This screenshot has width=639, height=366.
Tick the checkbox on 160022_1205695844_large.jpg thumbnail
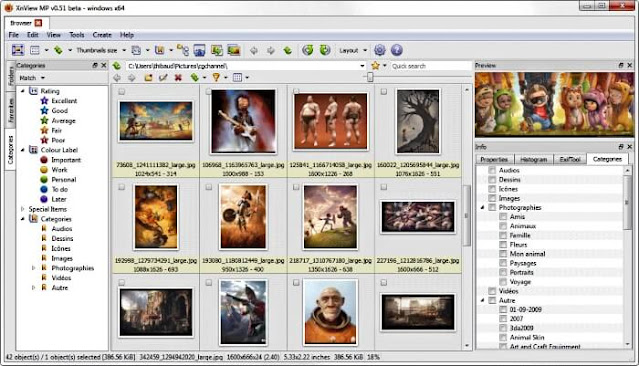383,92
